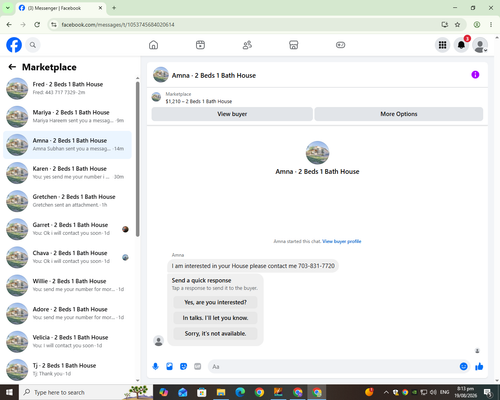Open the taskbar clock and date
500x400 pixels.
tap(465, 392)
